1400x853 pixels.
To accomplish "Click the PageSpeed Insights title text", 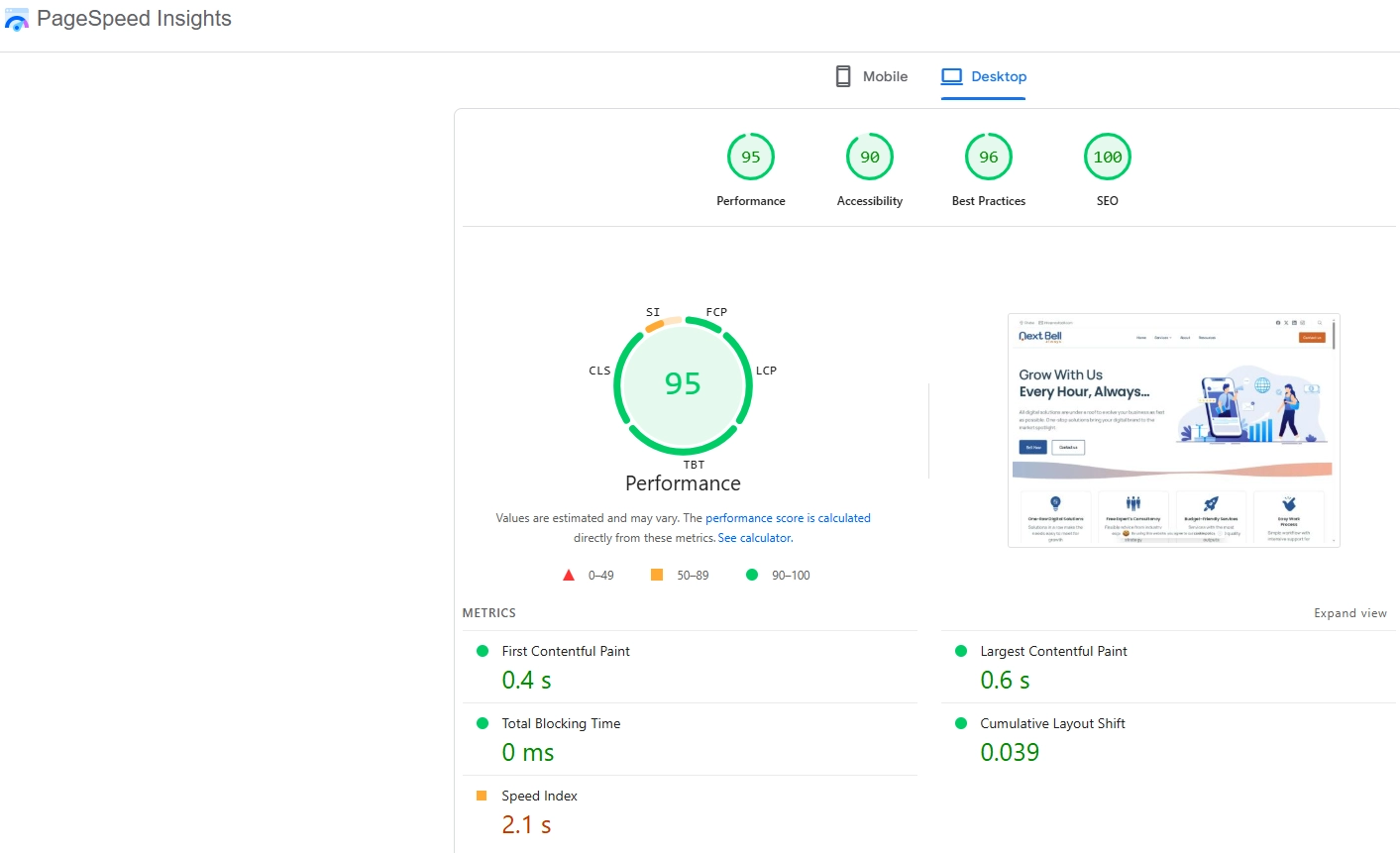I will (134, 19).
